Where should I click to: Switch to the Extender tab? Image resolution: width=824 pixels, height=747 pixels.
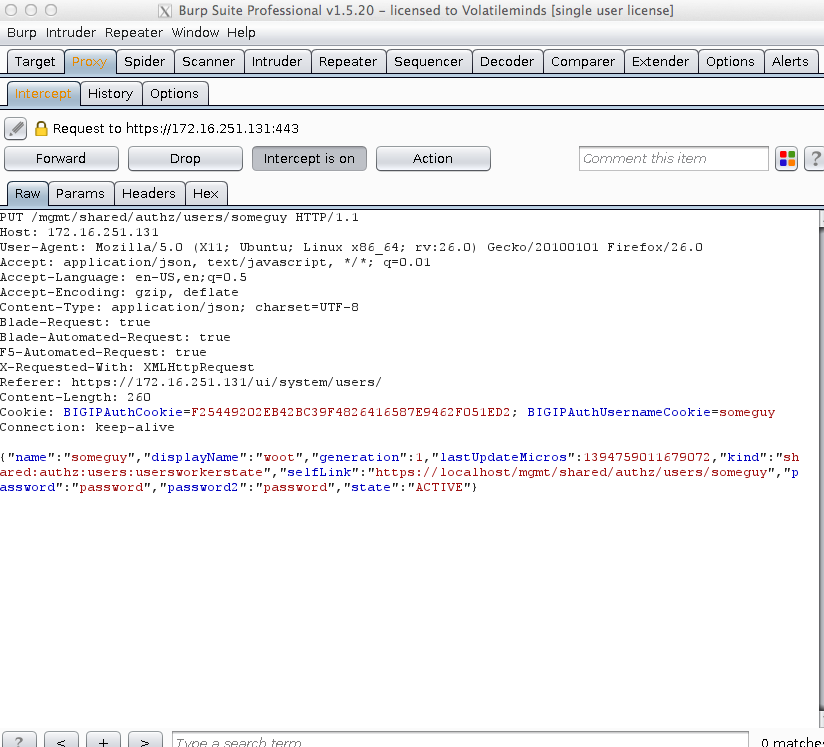(x=661, y=62)
